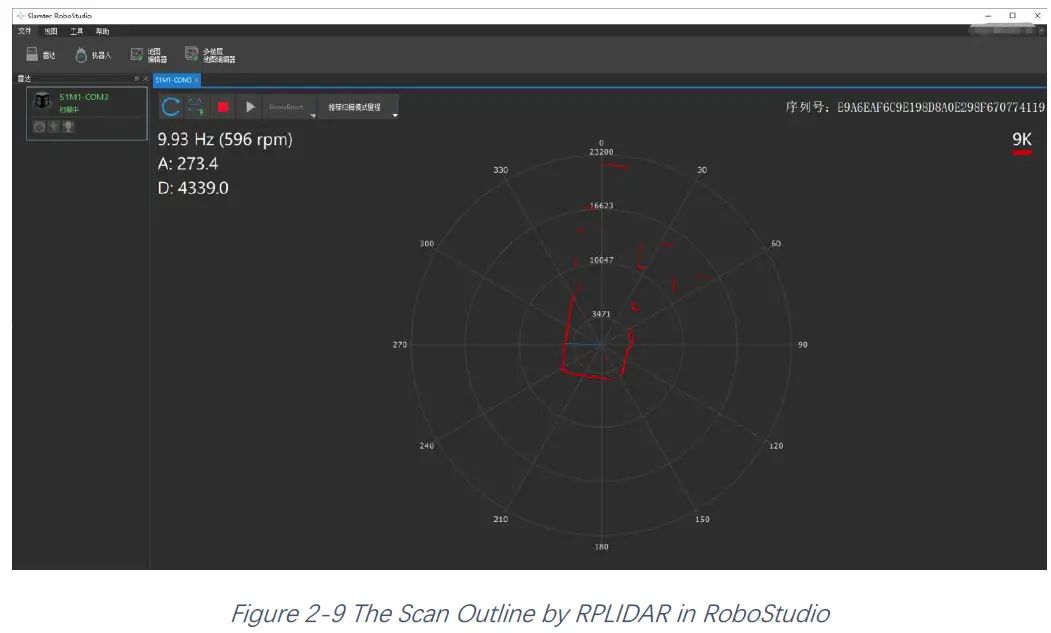Click the scan-frame icon beside restart
Screen dimensions: 1051x633
196,107
